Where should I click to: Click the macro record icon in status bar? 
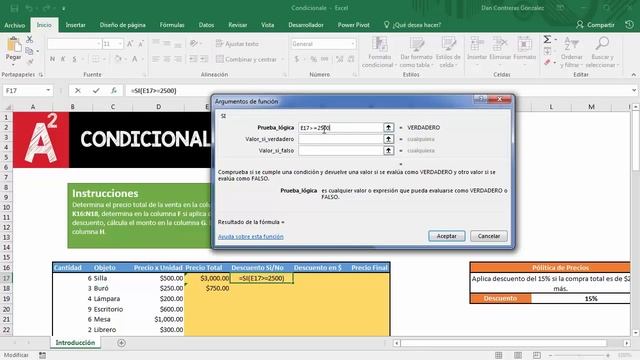tap(42, 356)
